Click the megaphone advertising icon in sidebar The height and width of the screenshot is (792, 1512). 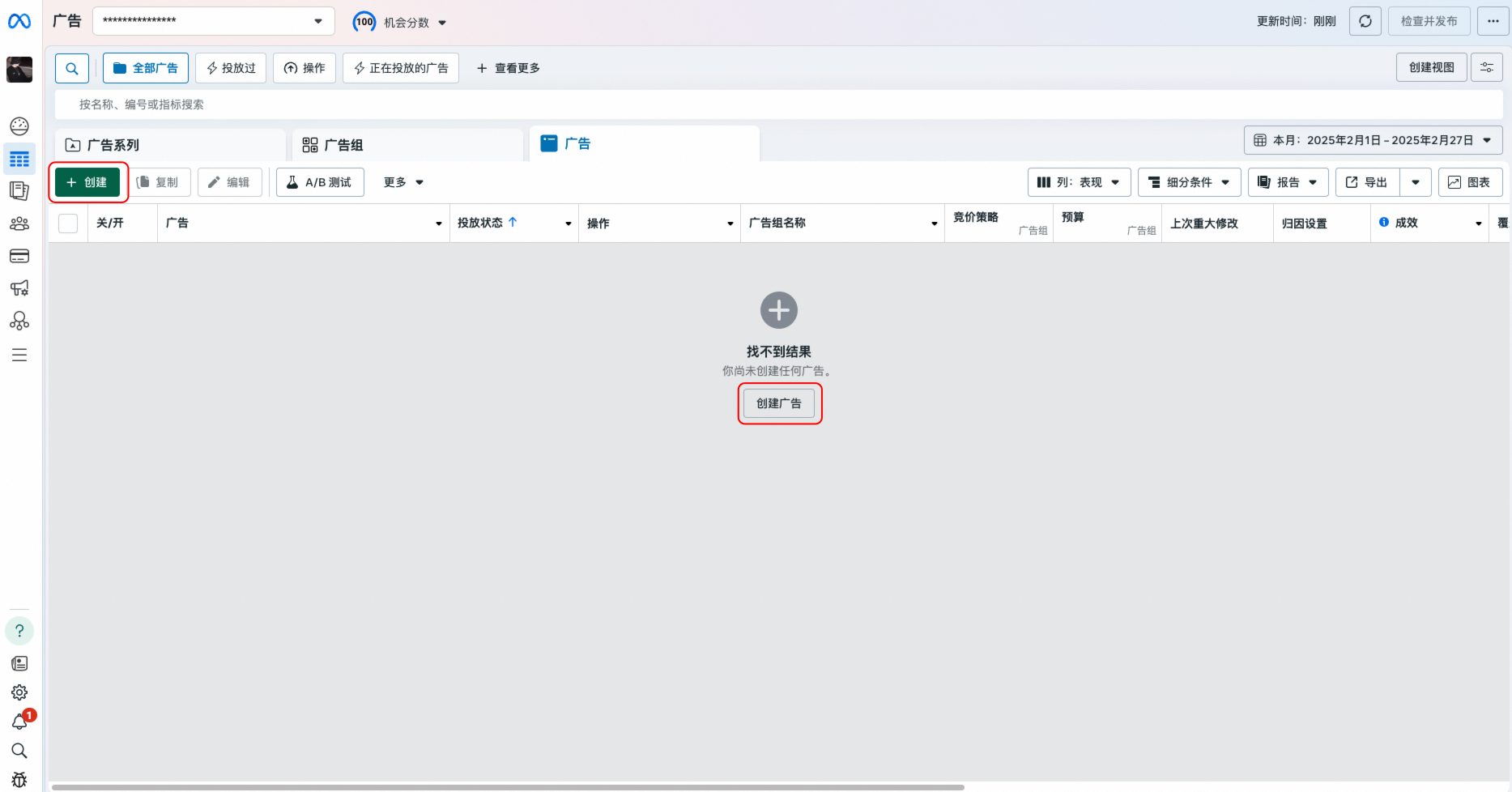[19, 288]
